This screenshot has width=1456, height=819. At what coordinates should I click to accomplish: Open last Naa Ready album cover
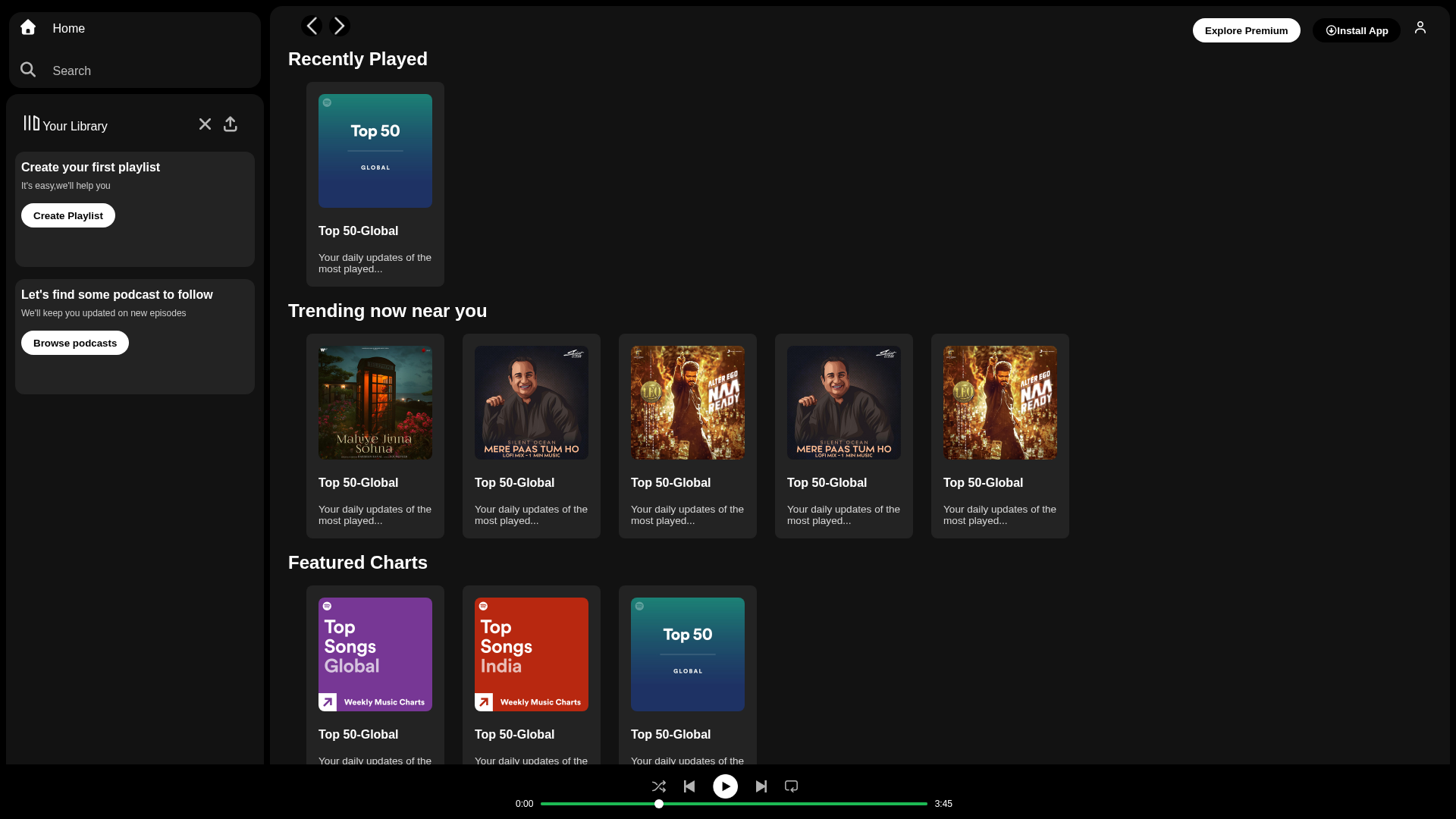(1000, 403)
